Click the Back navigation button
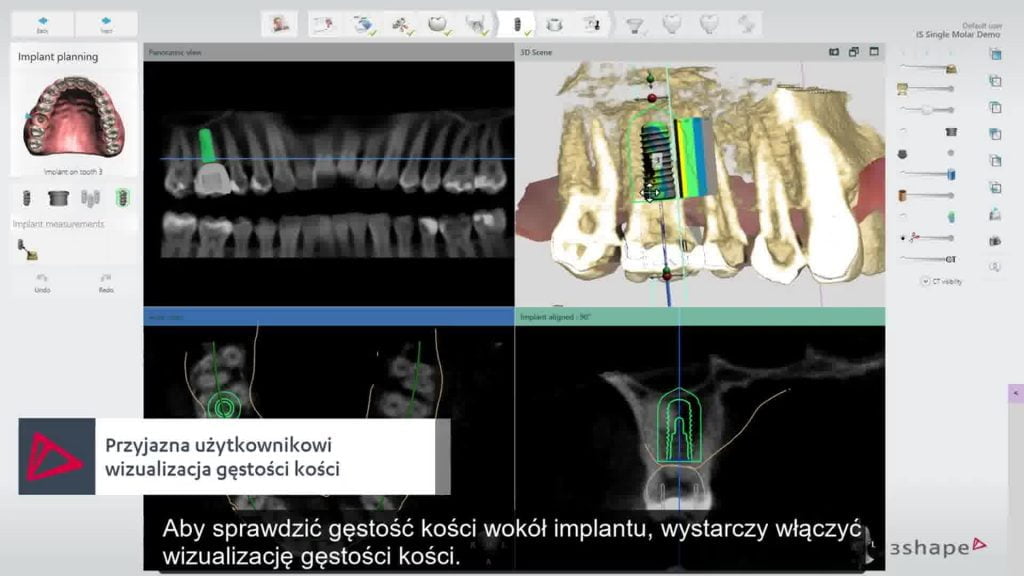The image size is (1024, 576). pos(42,23)
